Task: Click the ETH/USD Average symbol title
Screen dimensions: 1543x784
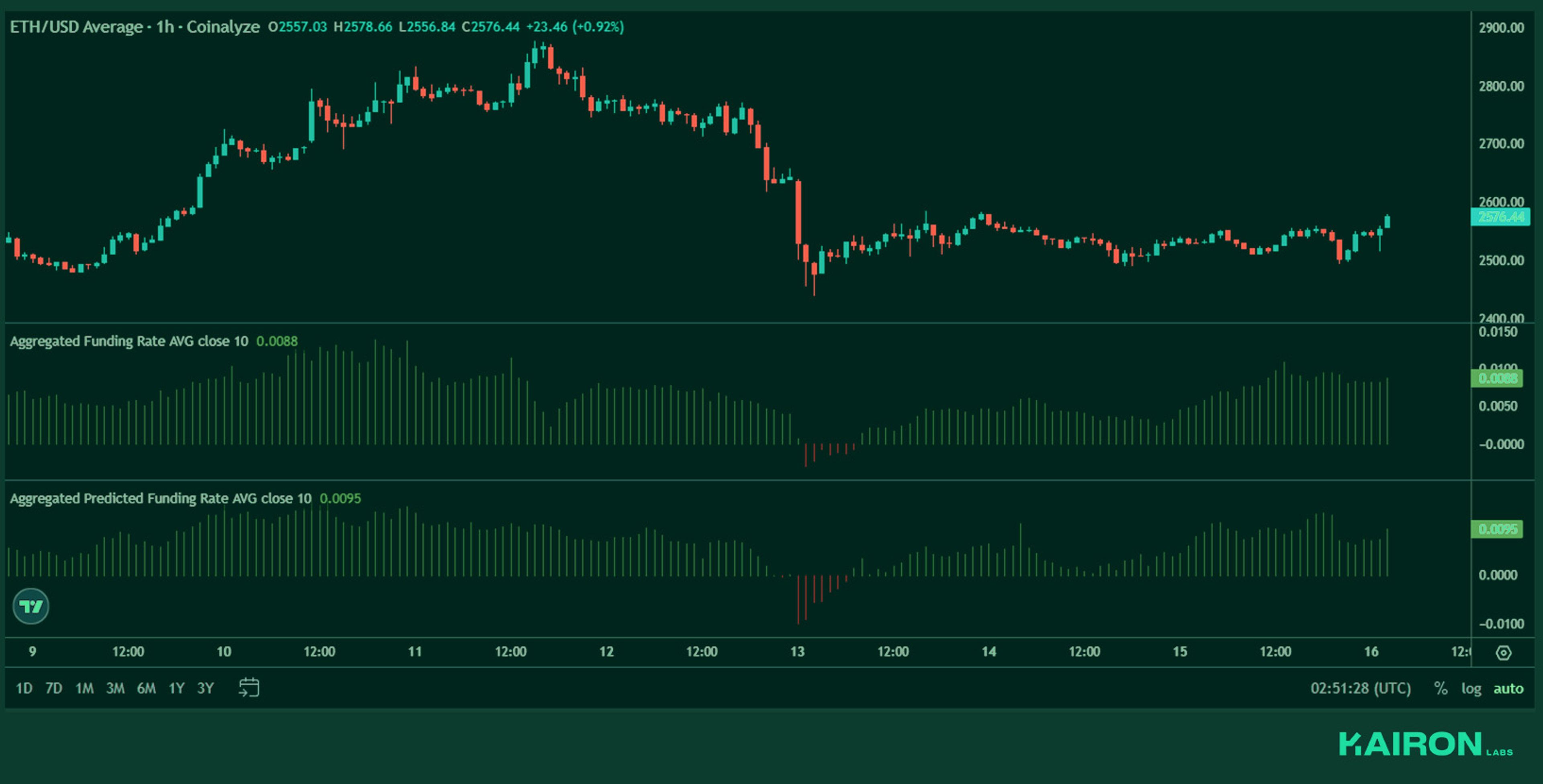Action: point(76,27)
